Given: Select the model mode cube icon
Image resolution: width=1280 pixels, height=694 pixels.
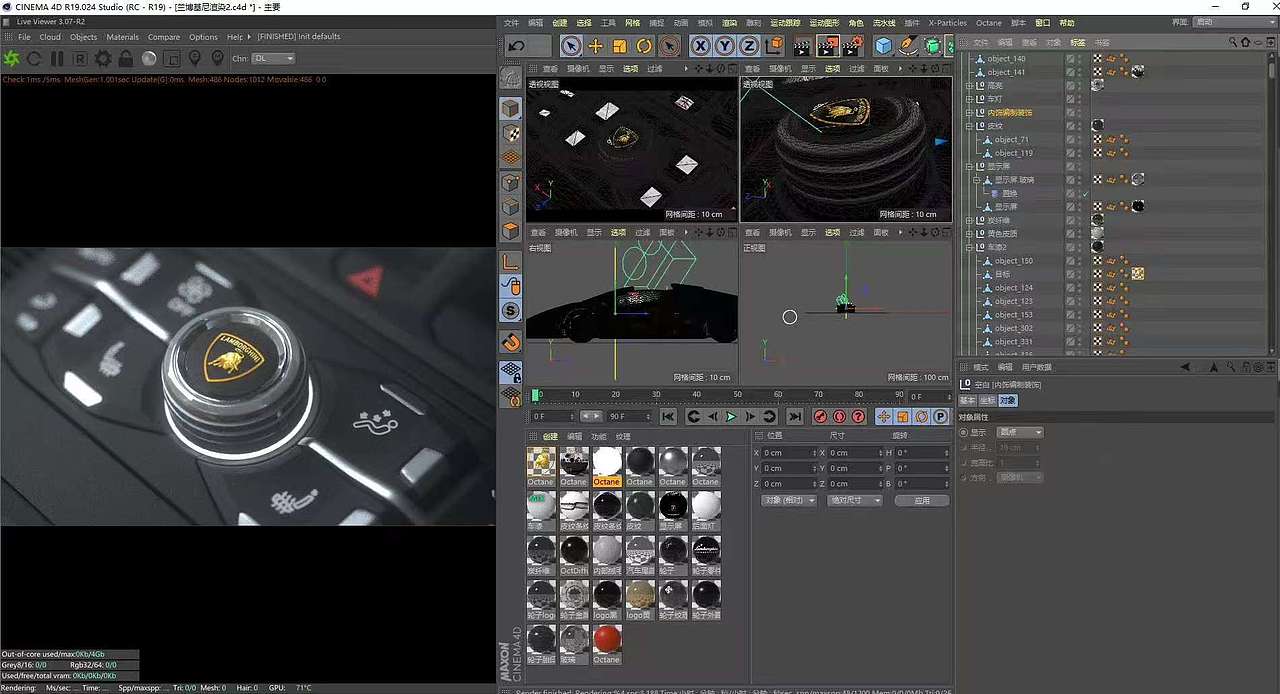Looking at the screenshot, I should (x=511, y=108).
